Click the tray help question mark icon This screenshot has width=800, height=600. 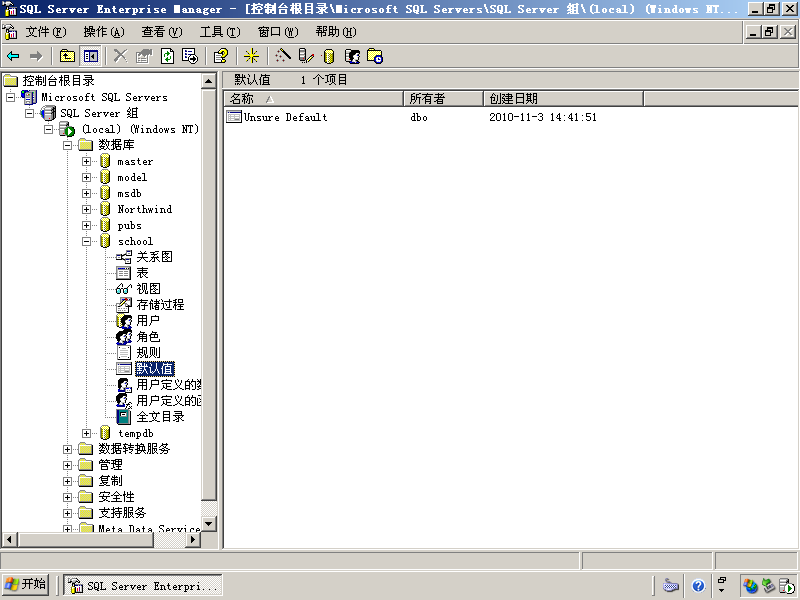698,586
